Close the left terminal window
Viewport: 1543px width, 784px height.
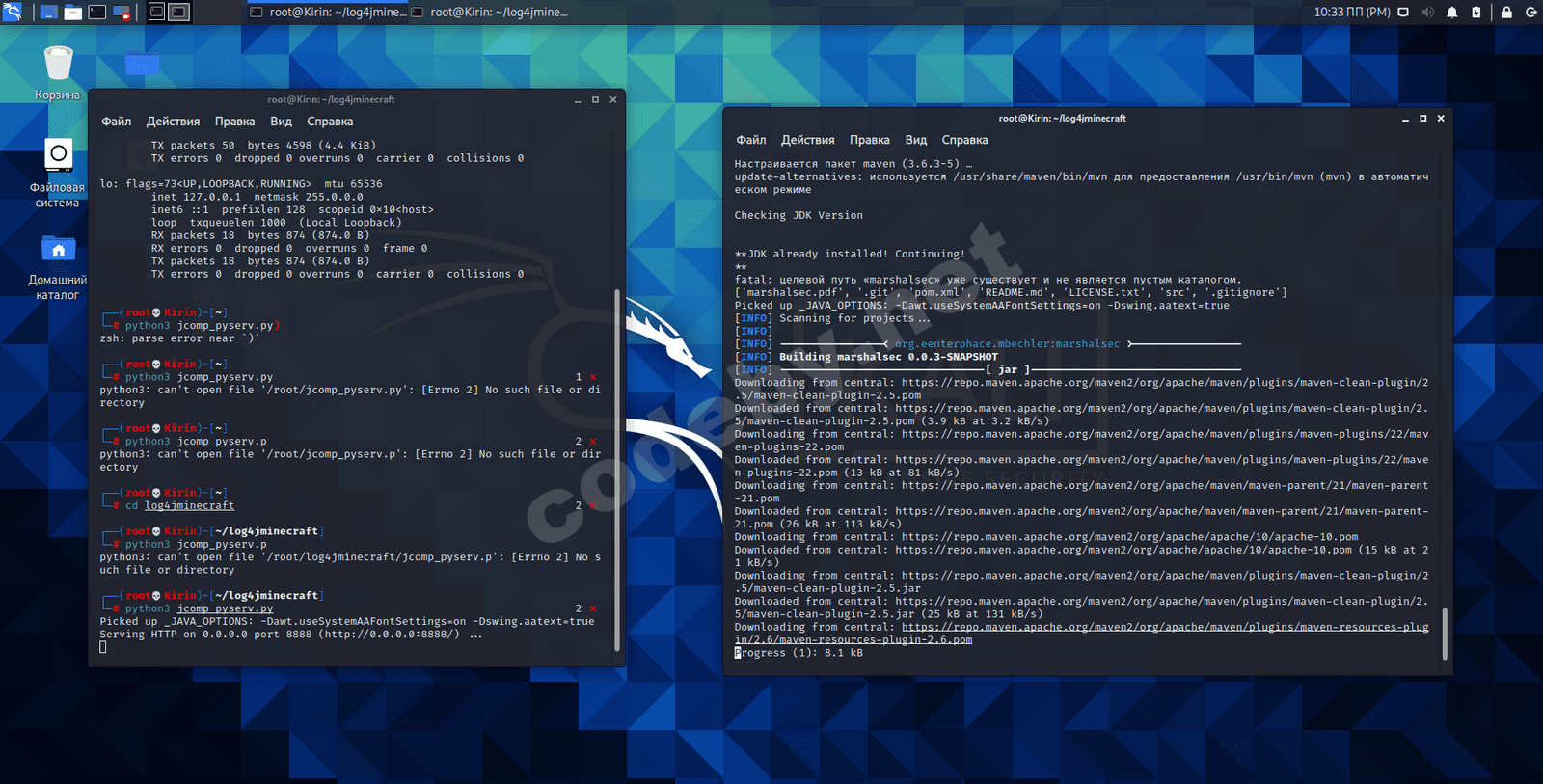[x=612, y=99]
